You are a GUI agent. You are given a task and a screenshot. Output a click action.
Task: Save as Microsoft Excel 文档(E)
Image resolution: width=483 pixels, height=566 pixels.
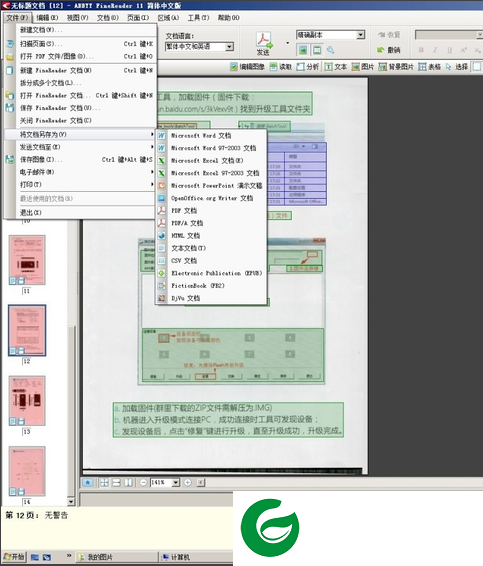[212, 161]
